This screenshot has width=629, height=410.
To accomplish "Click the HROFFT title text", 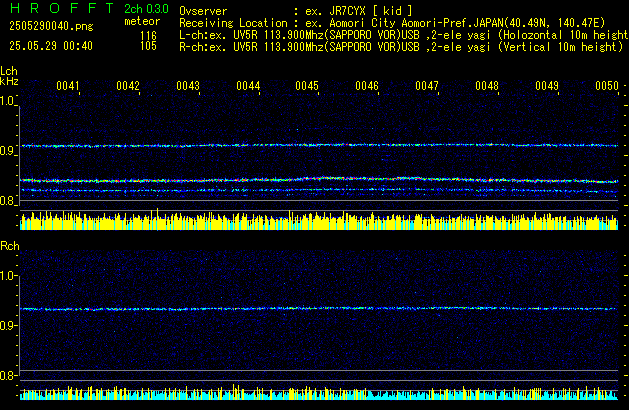I will coord(62,8).
